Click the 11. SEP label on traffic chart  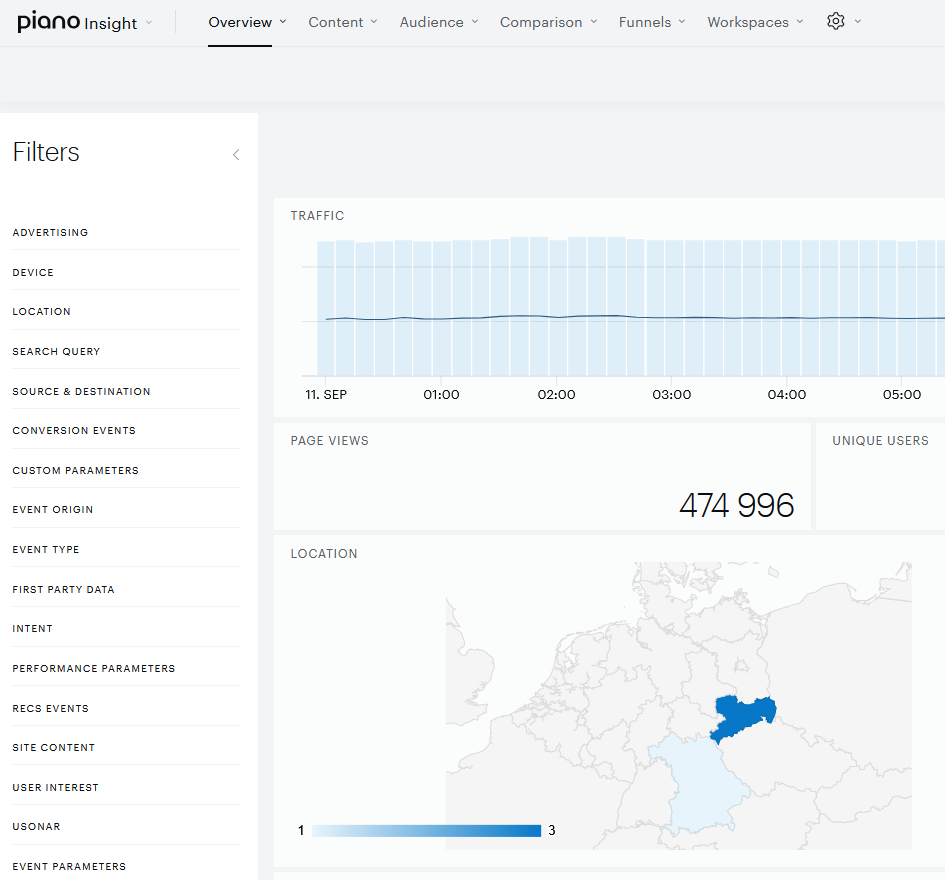coord(326,395)
